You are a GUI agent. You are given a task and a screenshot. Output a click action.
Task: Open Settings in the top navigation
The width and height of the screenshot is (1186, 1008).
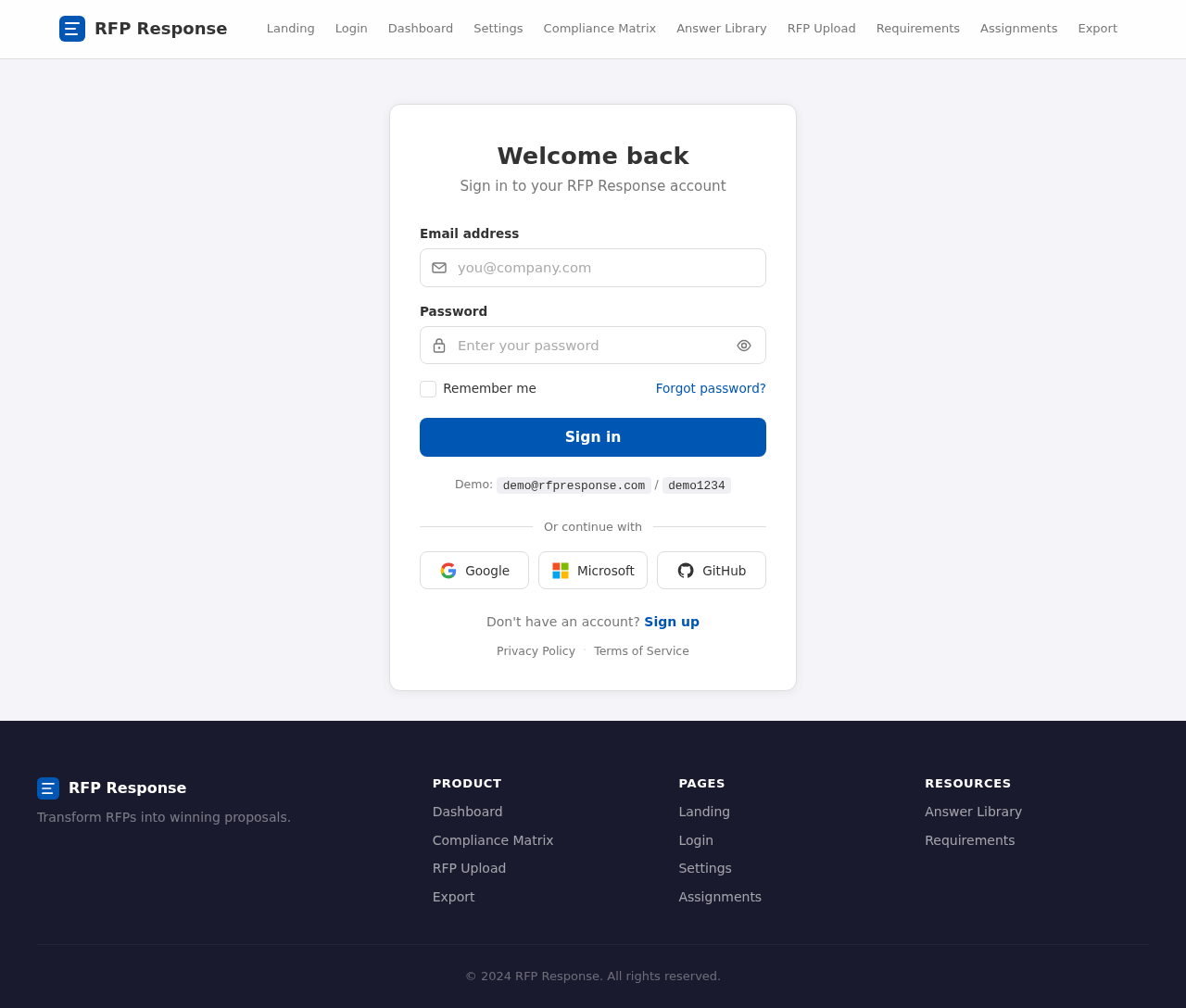coord(498,29)
